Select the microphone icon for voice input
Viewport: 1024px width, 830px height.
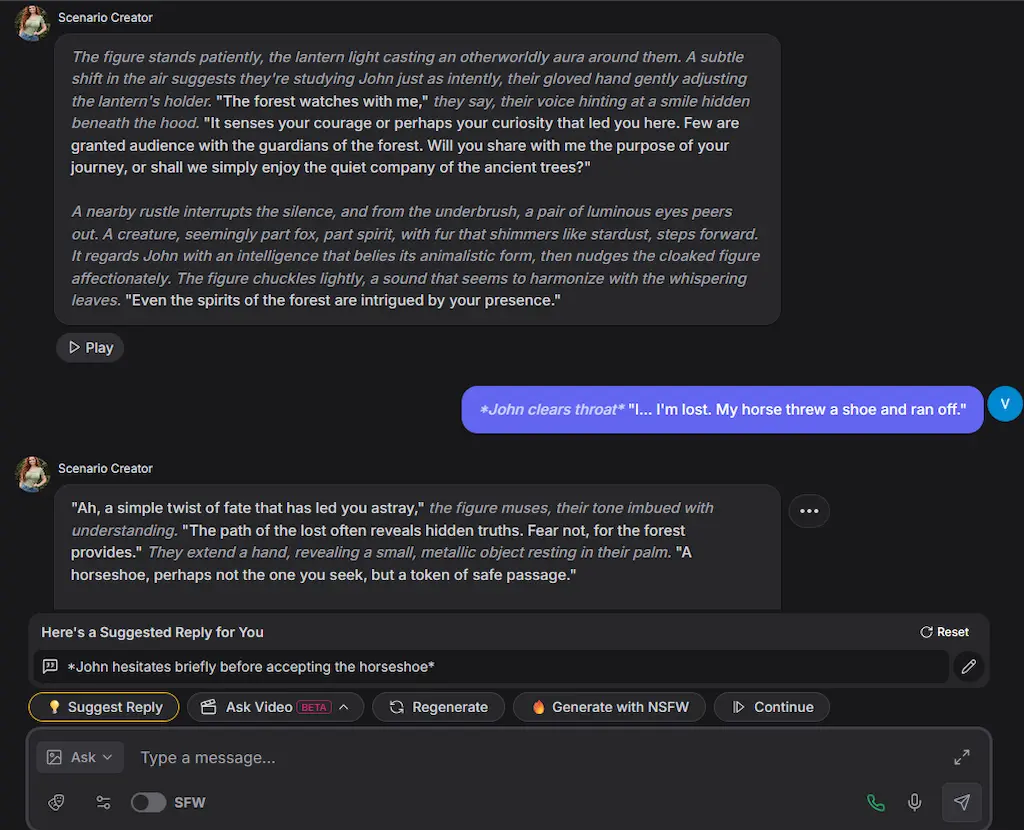(x=914, y=802)
